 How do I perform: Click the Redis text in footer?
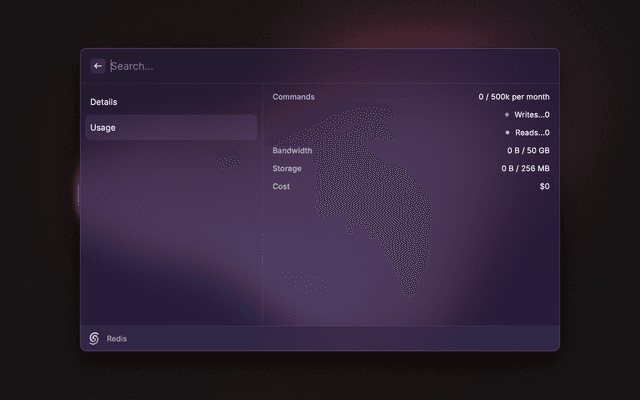click(117, 339)
